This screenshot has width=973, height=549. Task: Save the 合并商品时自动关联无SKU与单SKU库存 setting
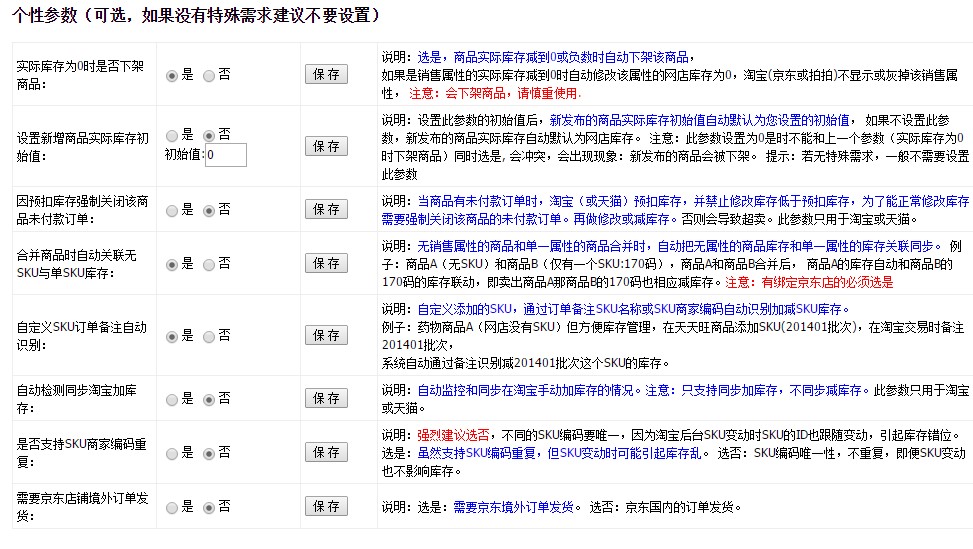pos(325,263)
